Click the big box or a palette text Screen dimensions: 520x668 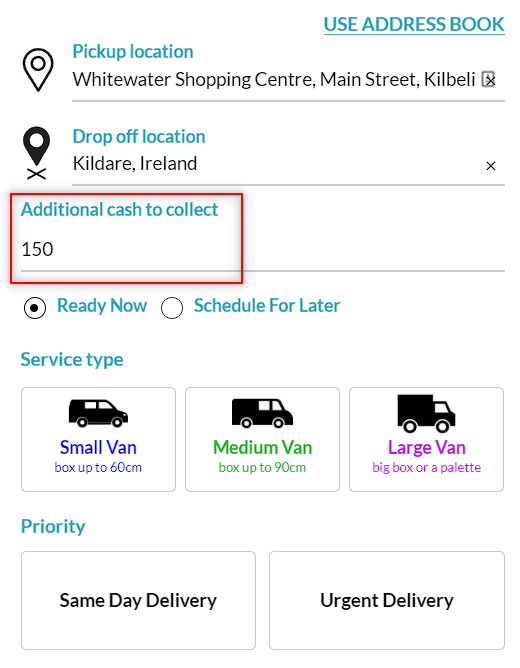pos(426,468)
